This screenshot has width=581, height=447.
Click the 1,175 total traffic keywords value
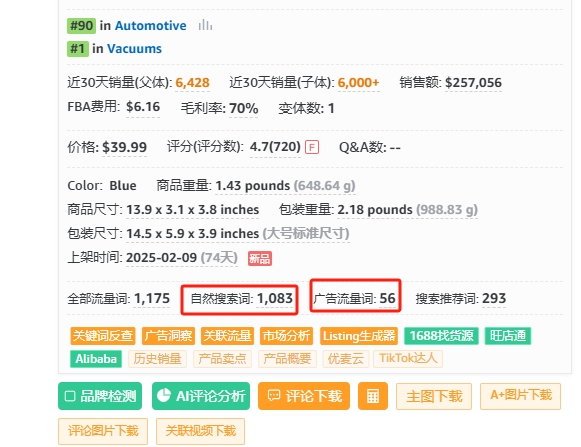[152, 298]
